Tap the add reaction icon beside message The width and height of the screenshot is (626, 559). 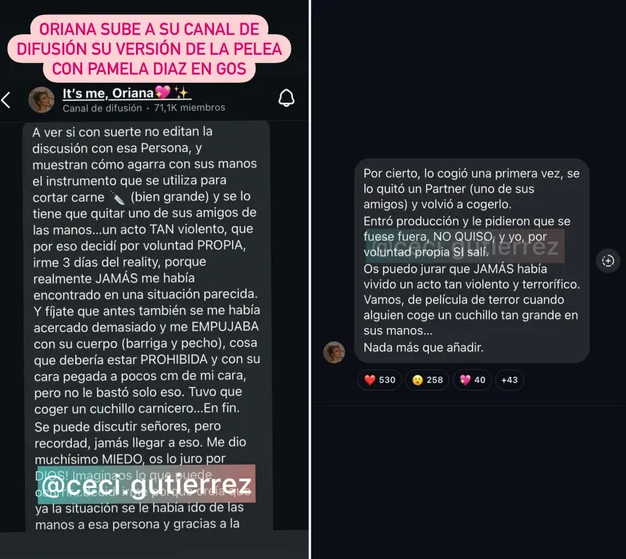(608, 261)
